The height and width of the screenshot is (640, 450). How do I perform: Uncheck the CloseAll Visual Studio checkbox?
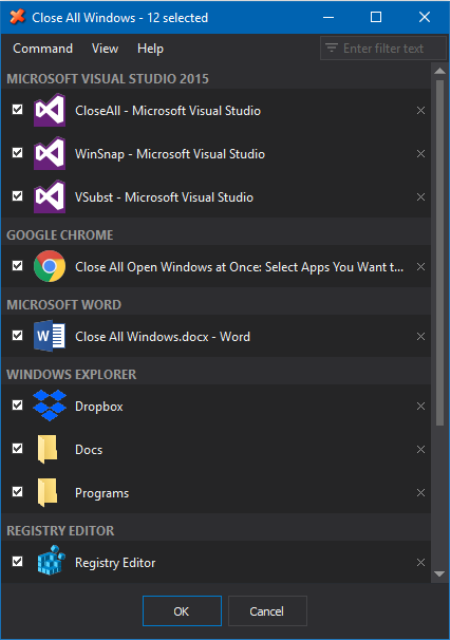pos(18,109)
